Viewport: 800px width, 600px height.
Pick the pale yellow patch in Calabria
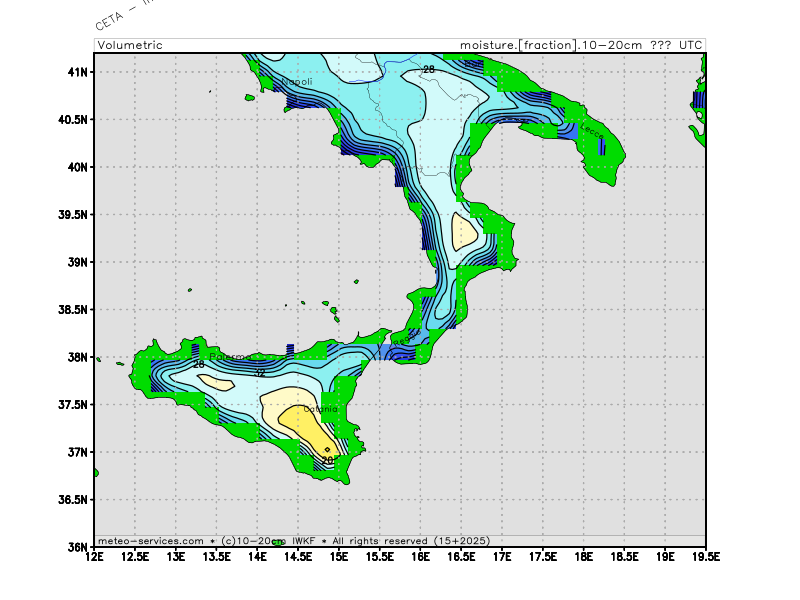[464, 231]
